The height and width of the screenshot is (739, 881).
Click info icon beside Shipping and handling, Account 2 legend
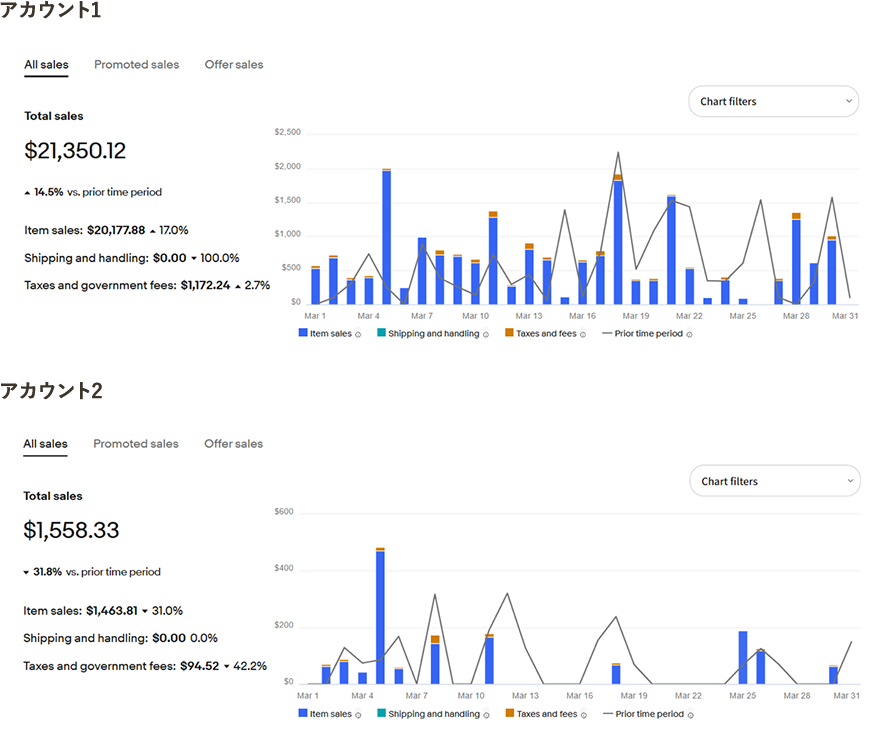(x=486, y=715)
